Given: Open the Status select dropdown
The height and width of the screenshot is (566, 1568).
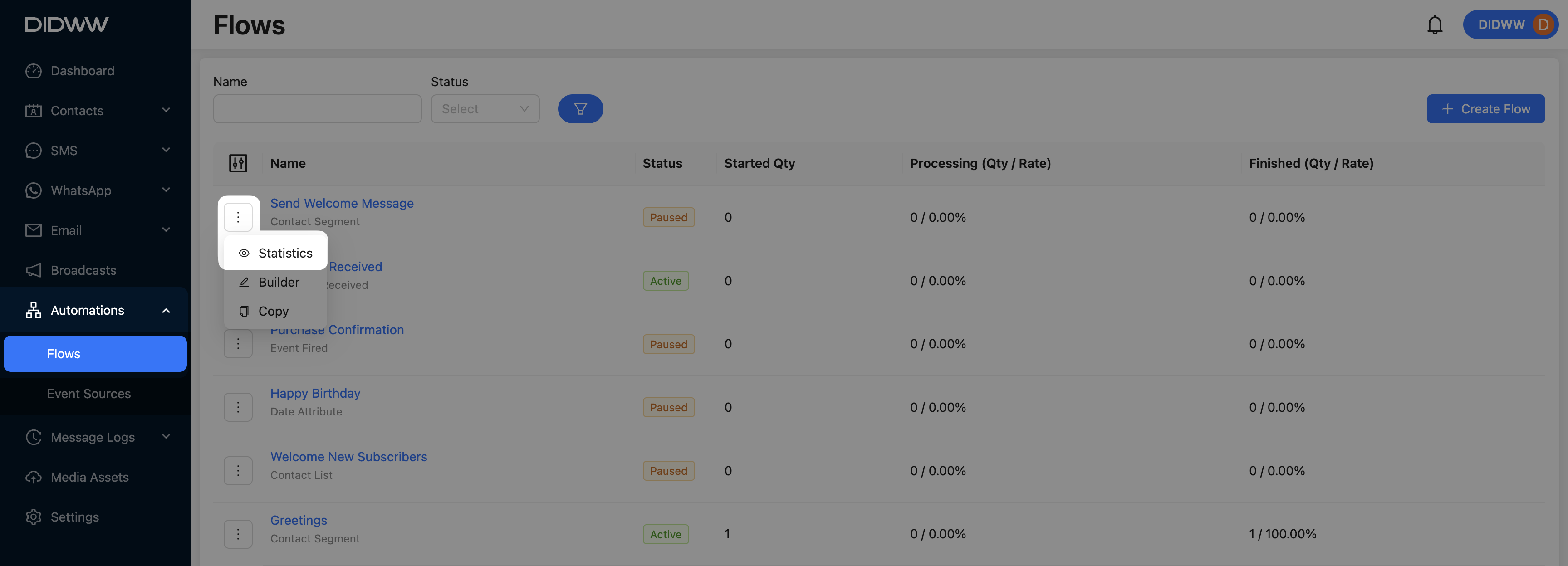Looking at the screenshot, I should (485, 109).
